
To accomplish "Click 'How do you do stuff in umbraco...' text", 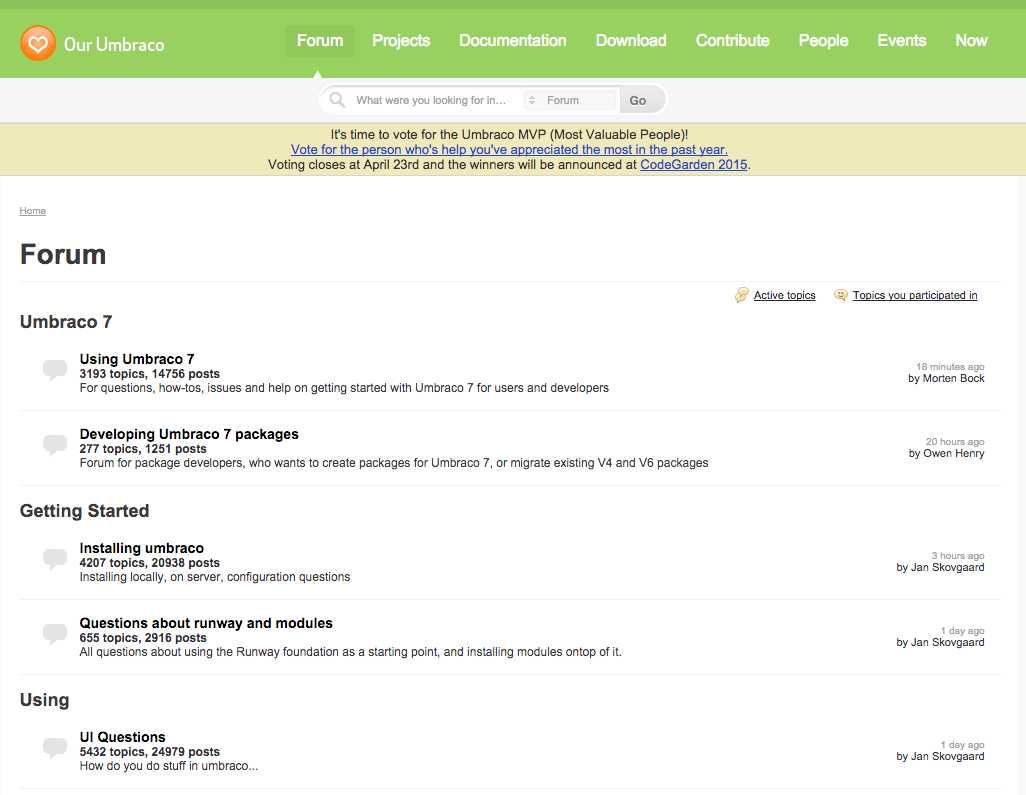I will coord(169,766).
